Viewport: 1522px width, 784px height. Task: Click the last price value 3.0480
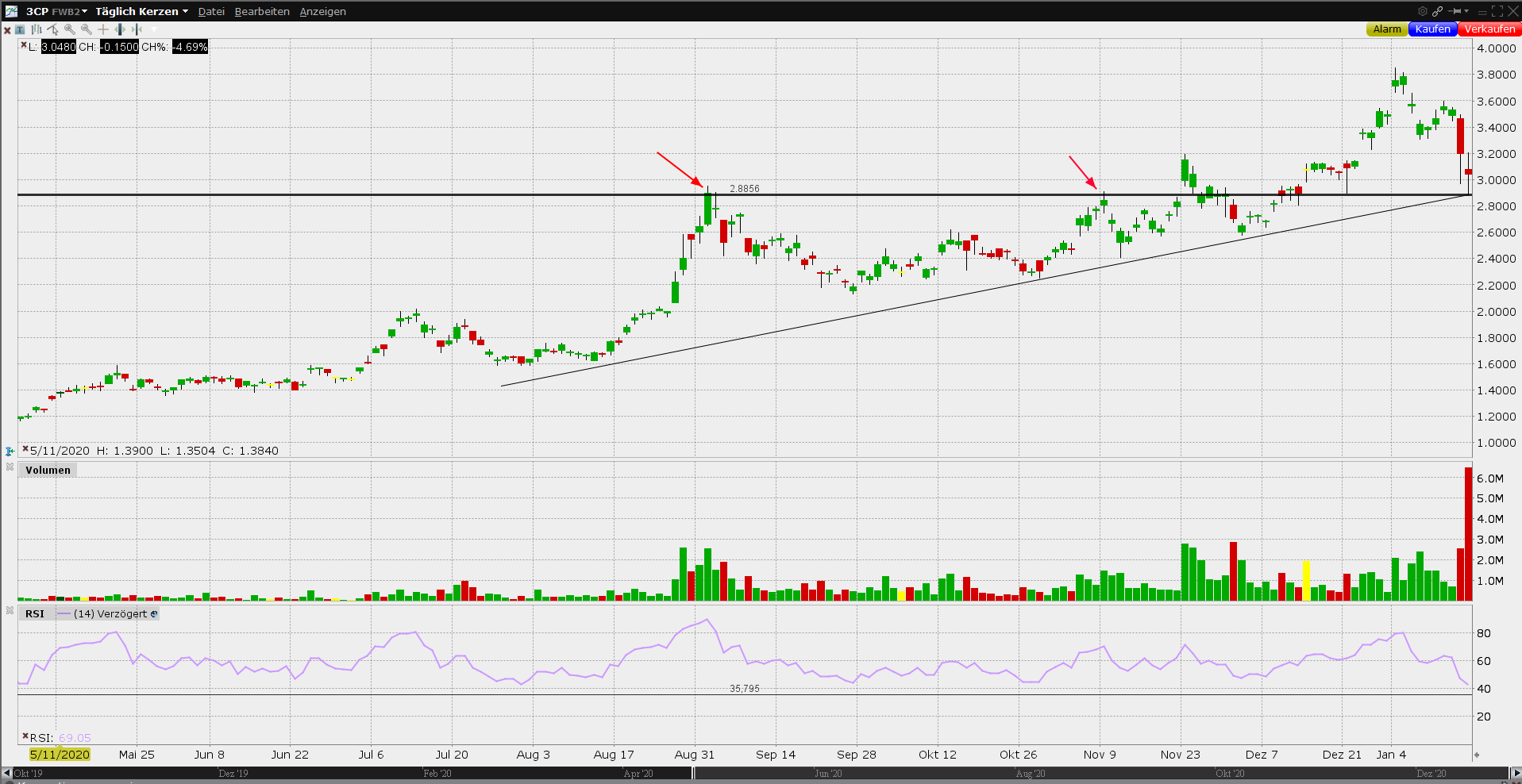[x=59, y=47]
